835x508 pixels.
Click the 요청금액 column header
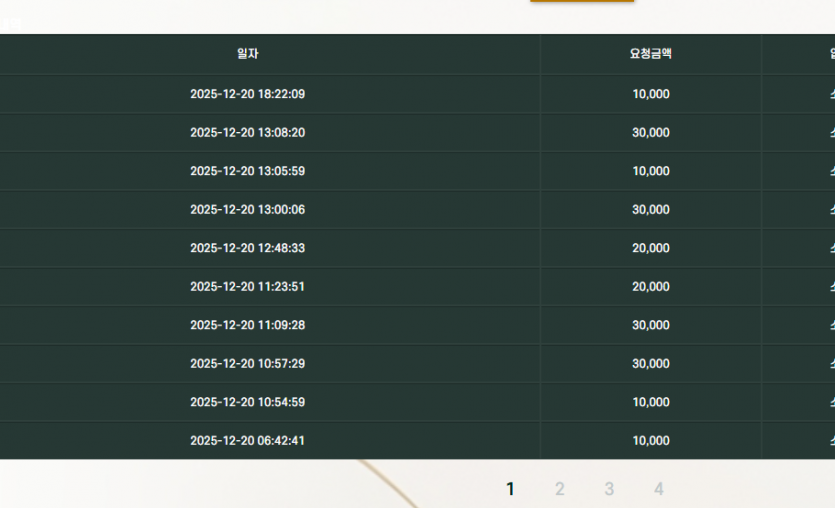[650, 54]
